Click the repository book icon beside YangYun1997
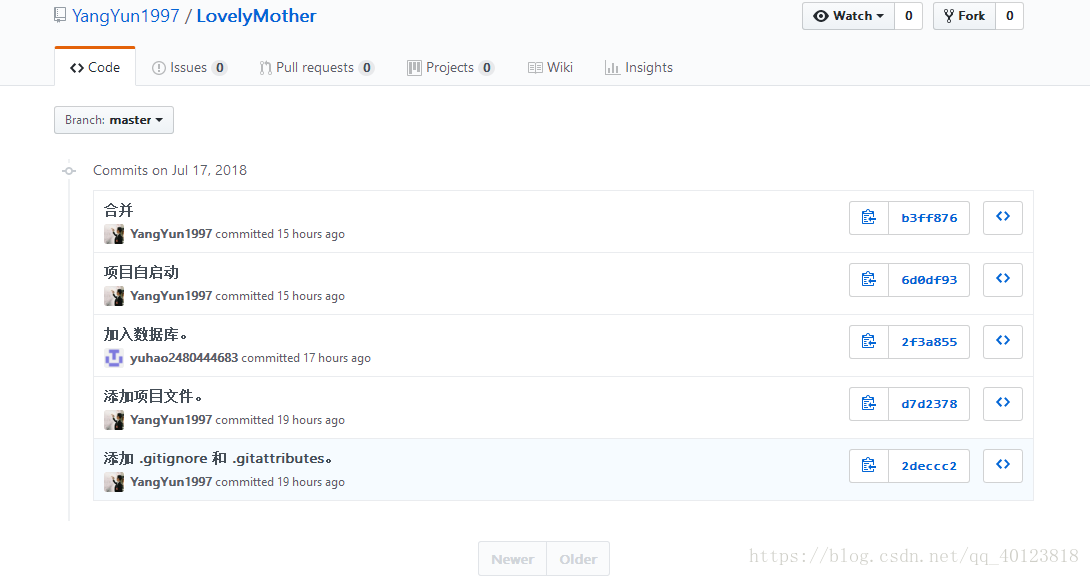 (x=60, y=15)
